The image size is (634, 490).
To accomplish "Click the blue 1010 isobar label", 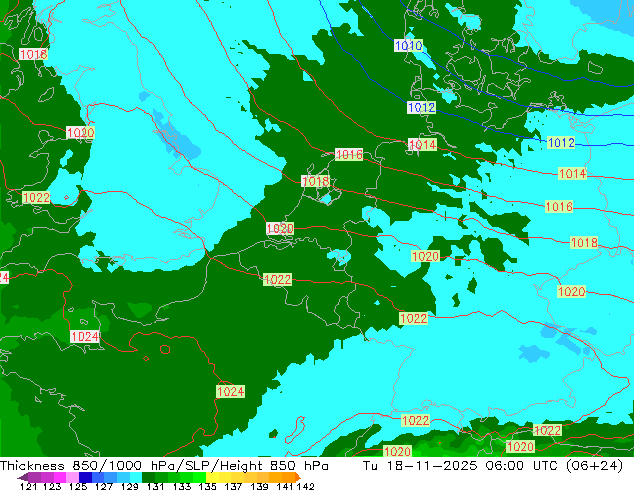I will pyautogui.click(x=408, y=46).
